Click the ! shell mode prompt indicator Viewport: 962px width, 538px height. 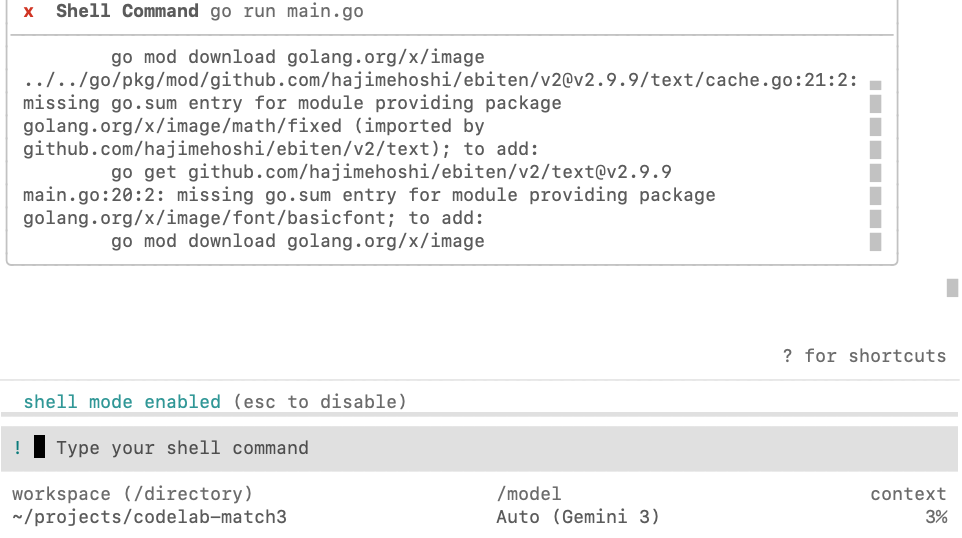point(18,448)
